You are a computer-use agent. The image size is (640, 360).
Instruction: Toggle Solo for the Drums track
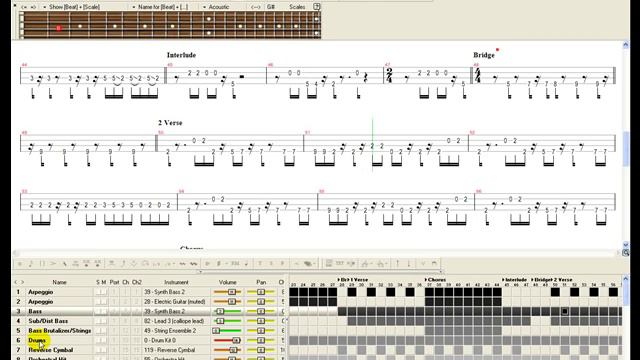(x=98, y=340)
